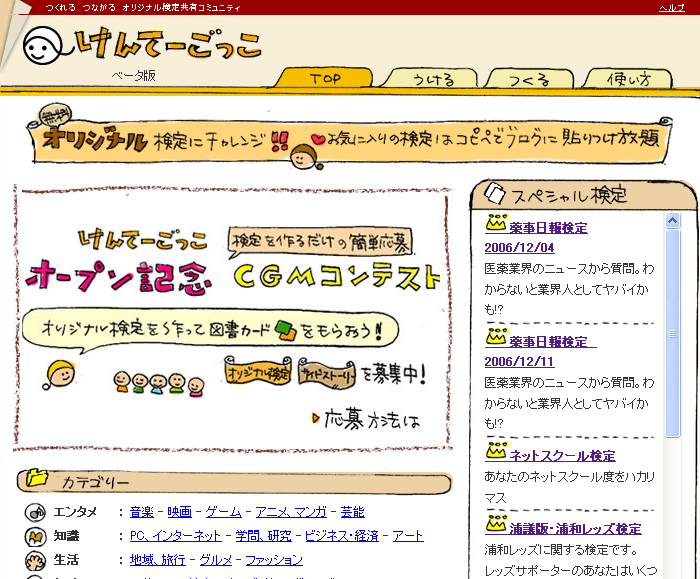Click the 応募方法は link in contest banner

367,419
